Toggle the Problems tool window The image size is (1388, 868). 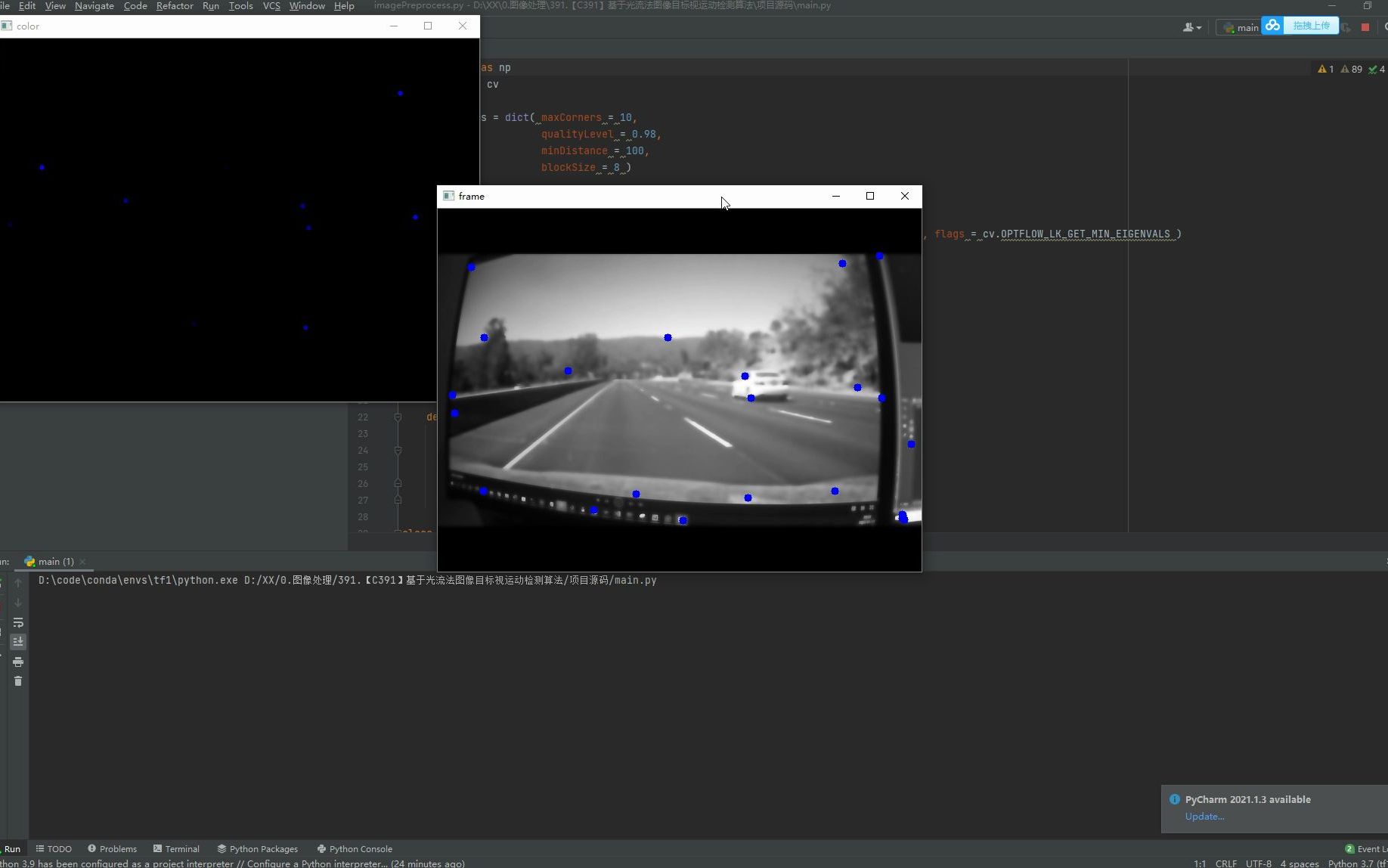(118, 848)
